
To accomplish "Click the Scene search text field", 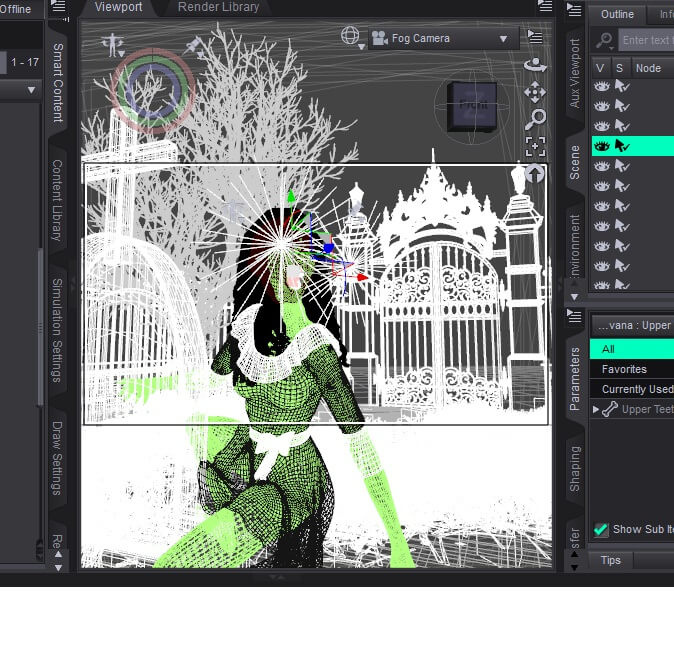I will [x=646, y=40].
